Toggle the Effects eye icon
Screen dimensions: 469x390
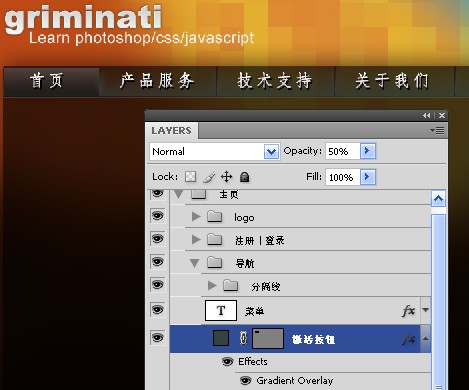[x=228, y=361]
